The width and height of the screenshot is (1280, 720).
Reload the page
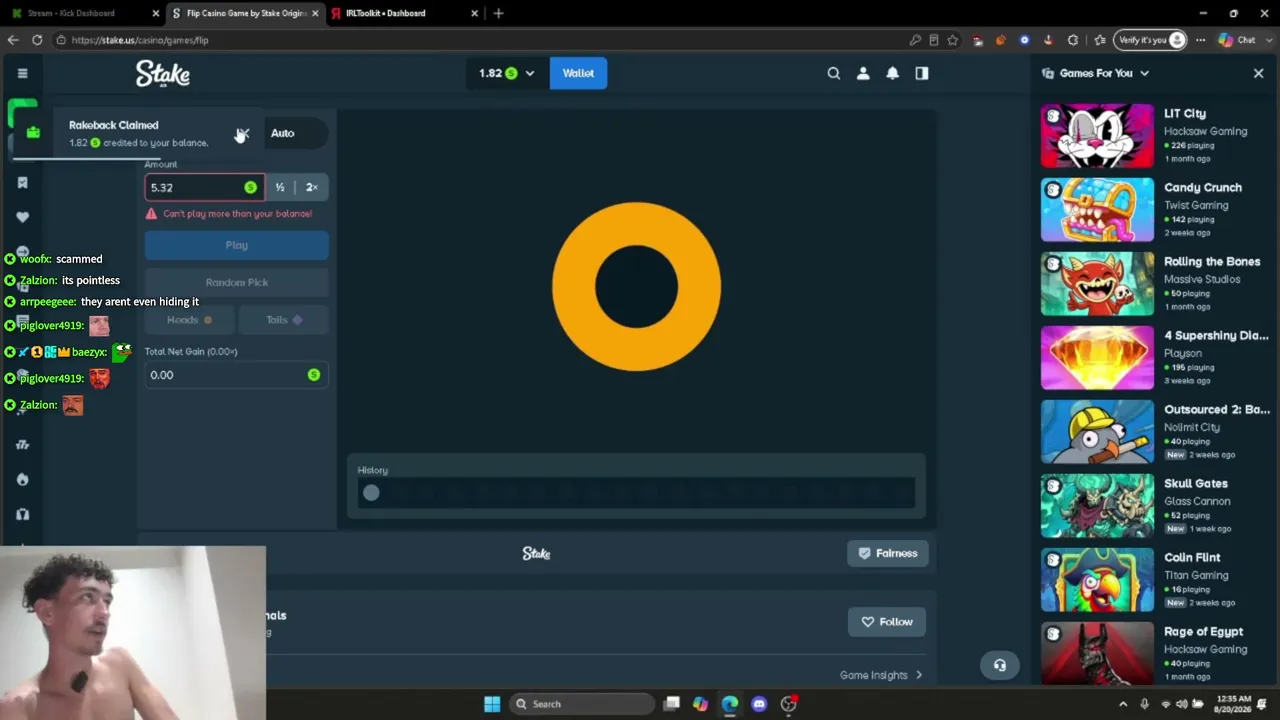point(37,40)
